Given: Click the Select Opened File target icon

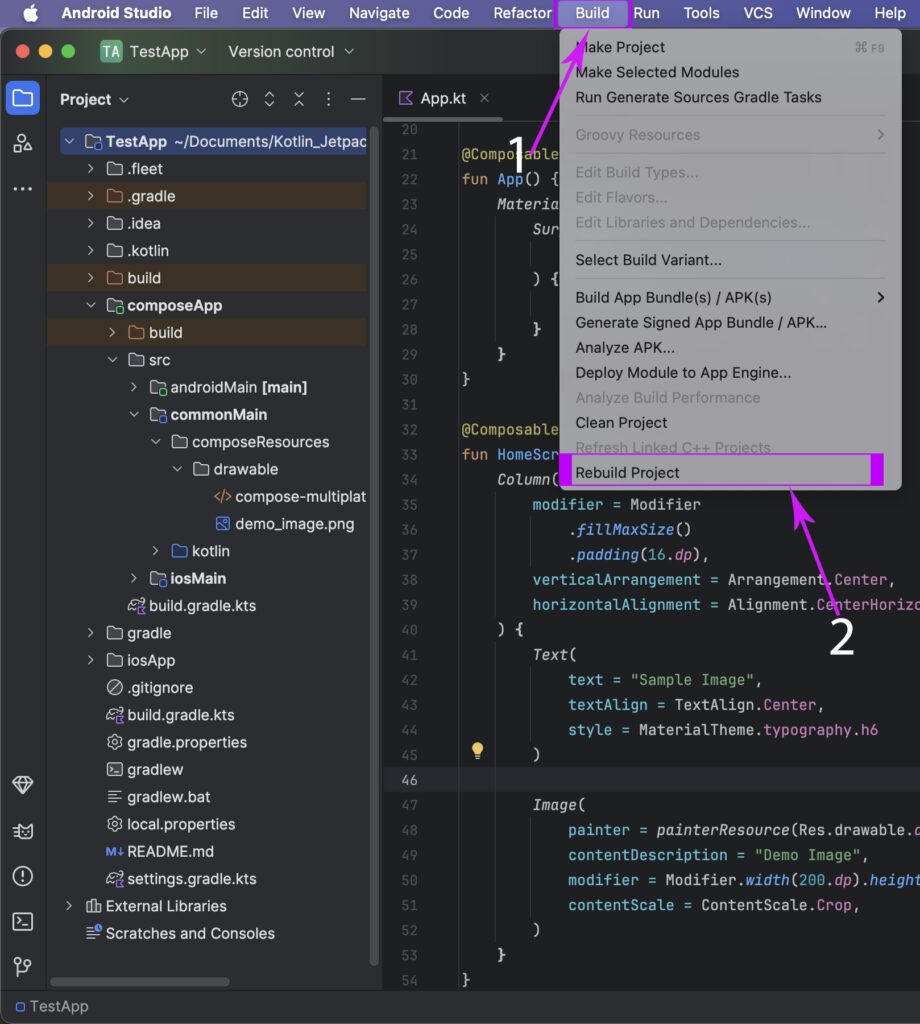Looking at the screenshot, I should tap(239, 99).
